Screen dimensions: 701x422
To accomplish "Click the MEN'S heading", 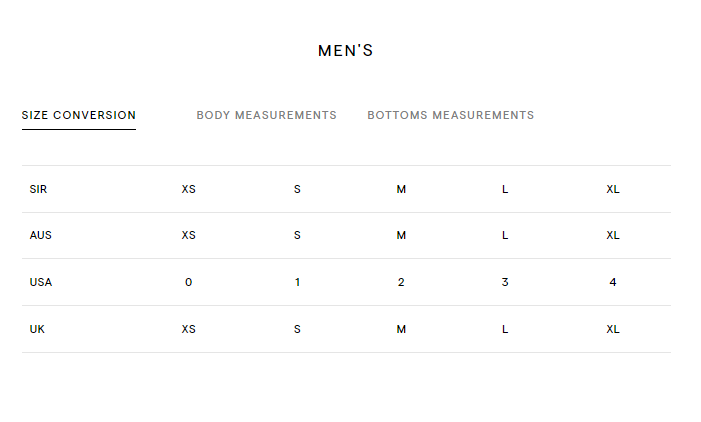I will point(346,51).
